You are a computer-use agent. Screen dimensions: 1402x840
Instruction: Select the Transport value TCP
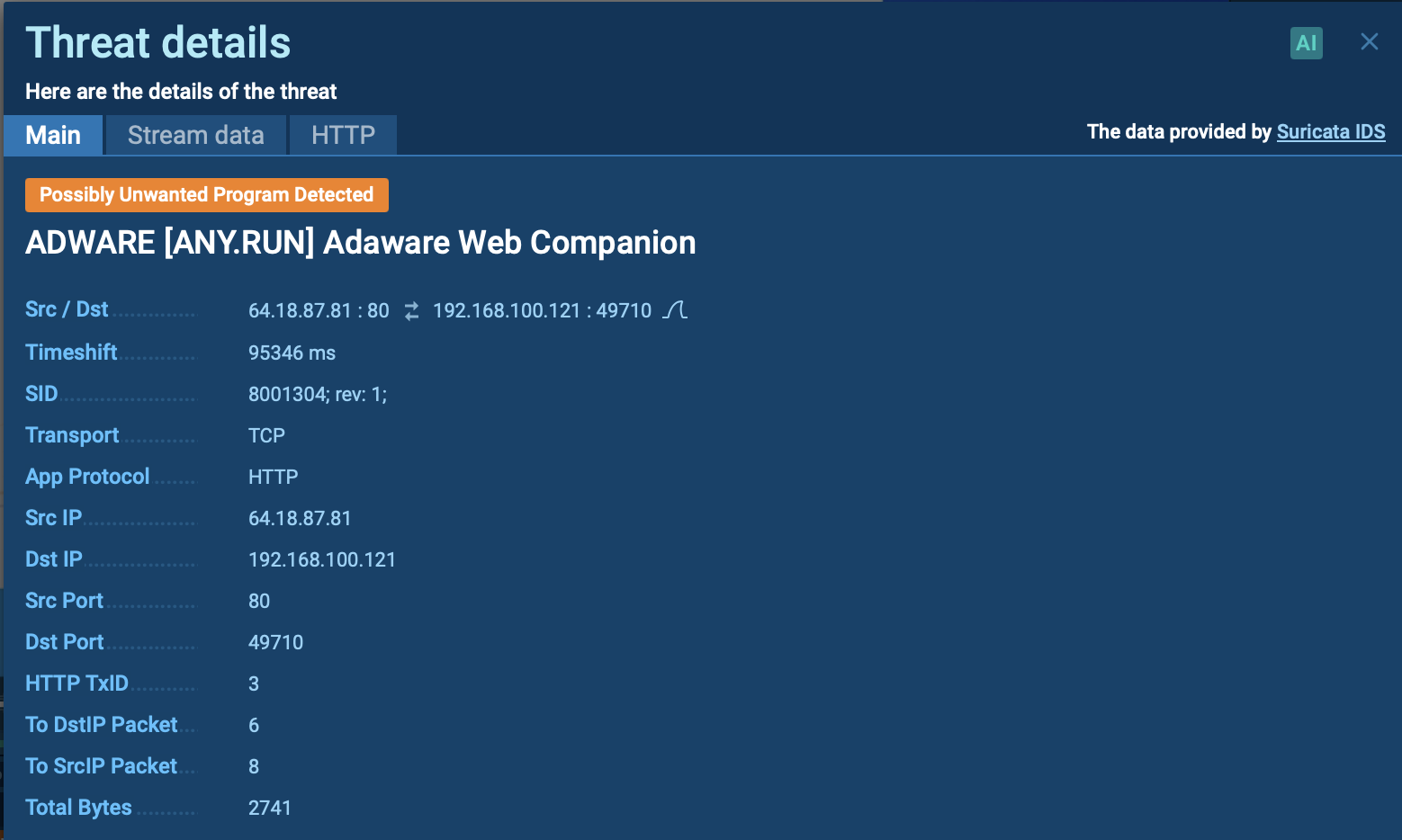pyautogui.click(x=266, y=435)
